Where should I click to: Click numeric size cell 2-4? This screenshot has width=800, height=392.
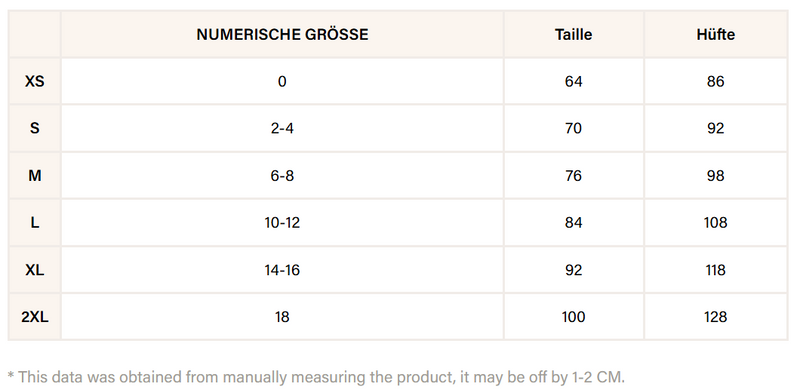(282, 129)
